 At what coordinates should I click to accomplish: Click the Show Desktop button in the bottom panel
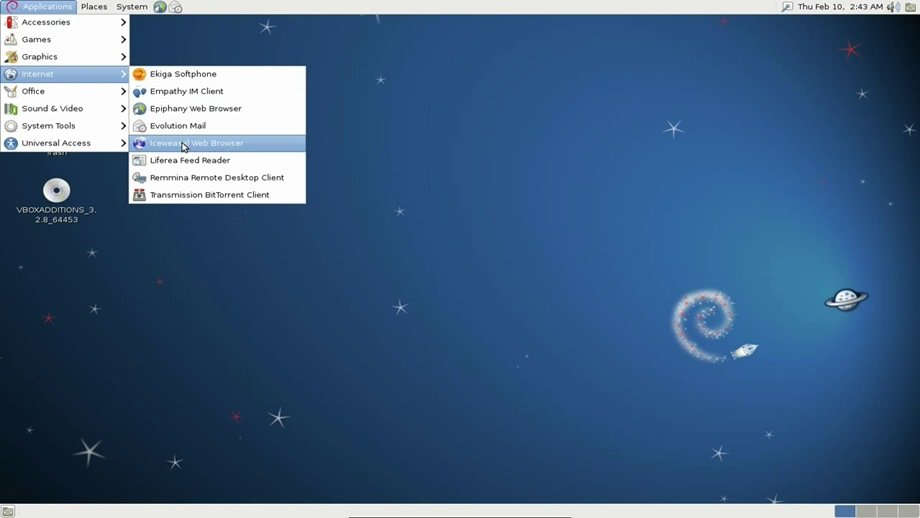click(x=8, y=511)
